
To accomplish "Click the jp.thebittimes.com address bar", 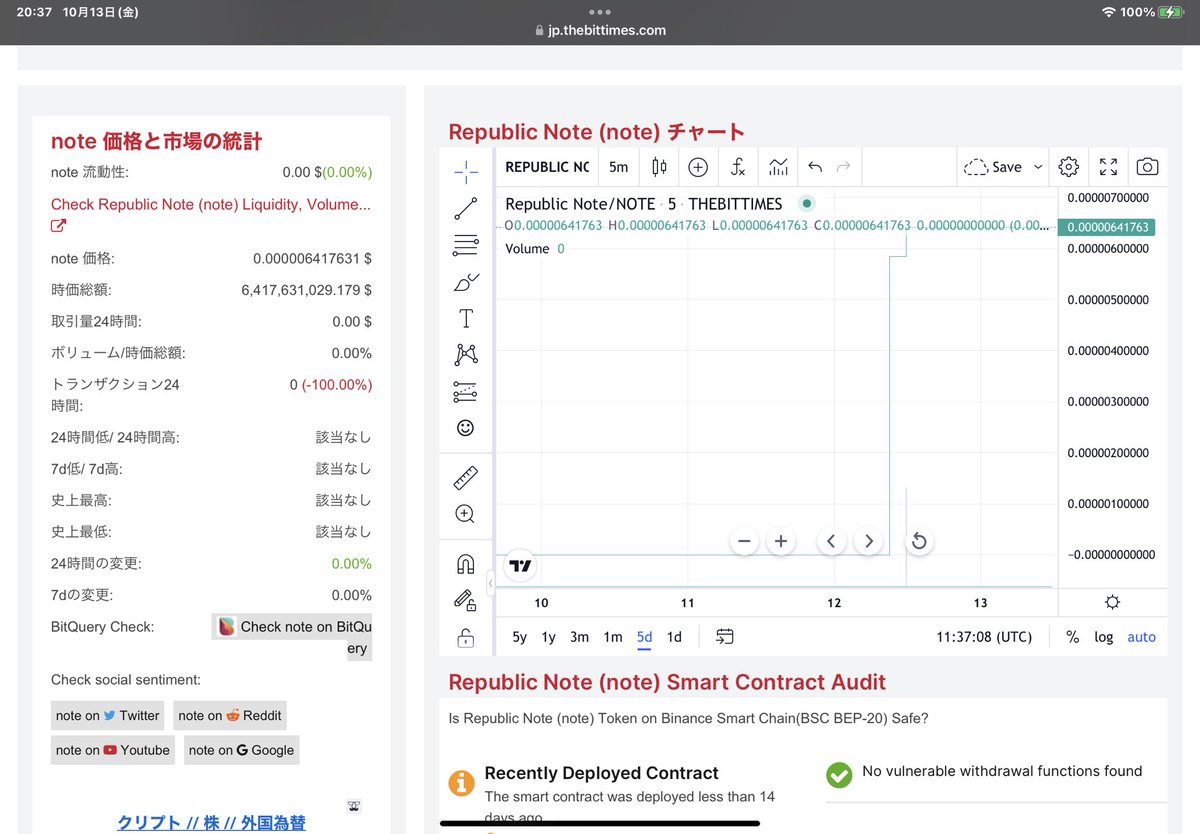I will (x=600, y=30).
